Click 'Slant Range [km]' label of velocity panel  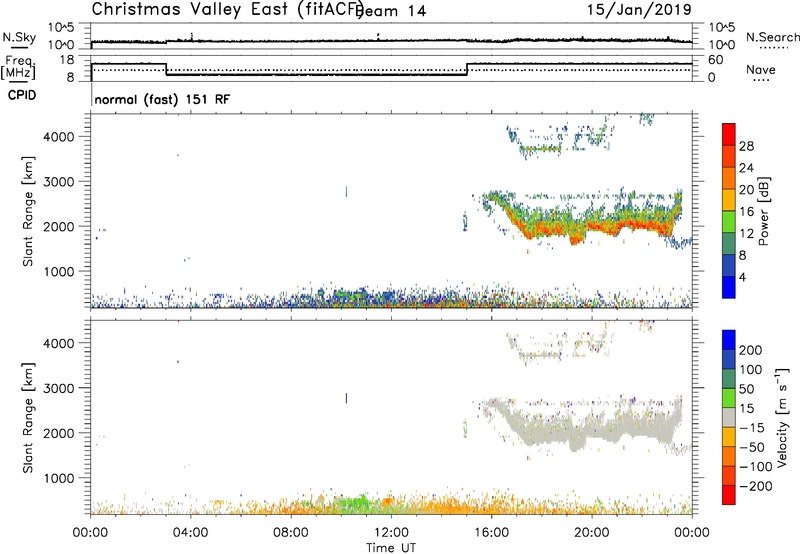pyautogui.click(x=28, y=418)
